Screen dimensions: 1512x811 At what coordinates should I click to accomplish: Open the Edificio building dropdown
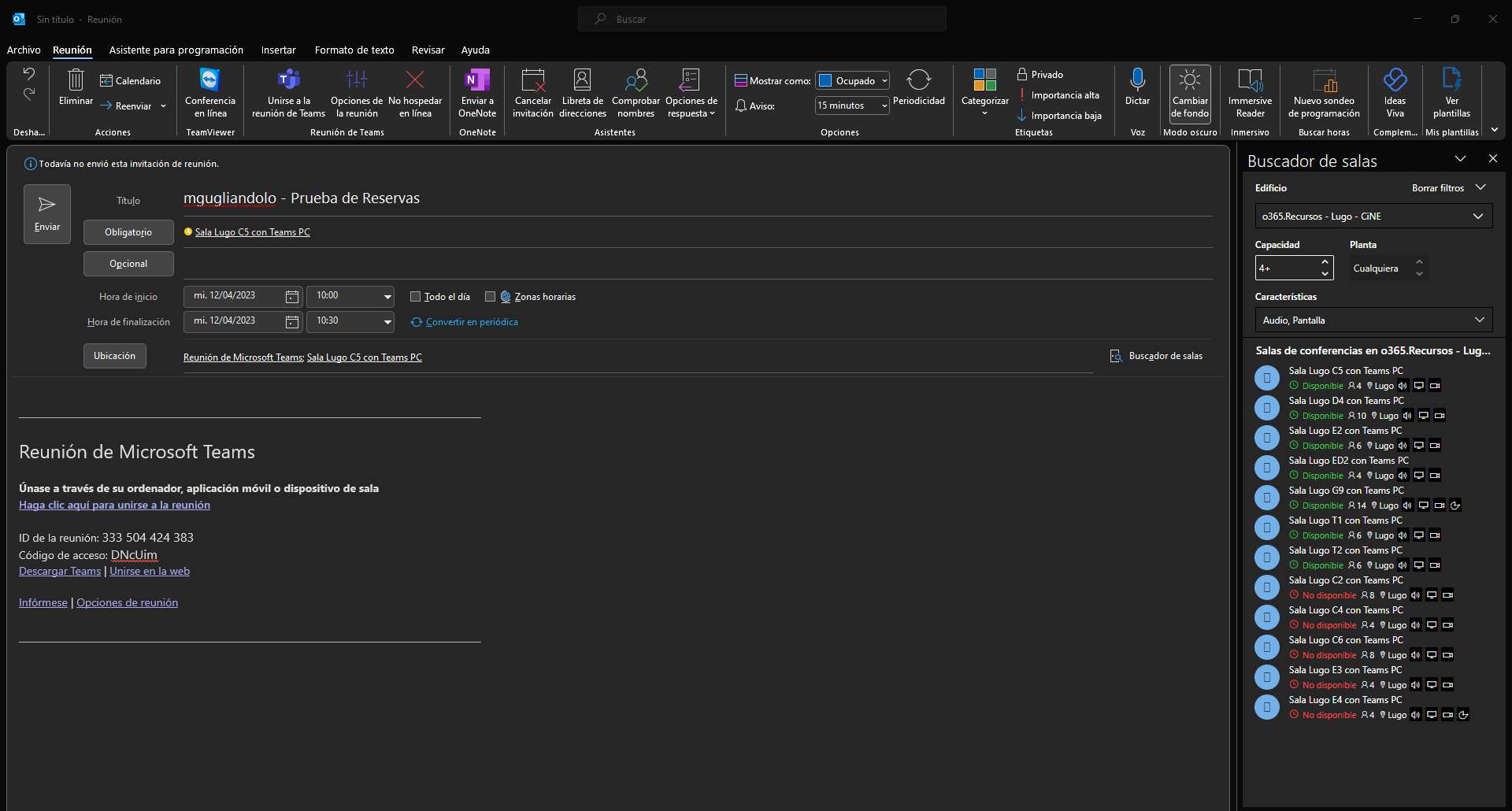pos(1373,216)
